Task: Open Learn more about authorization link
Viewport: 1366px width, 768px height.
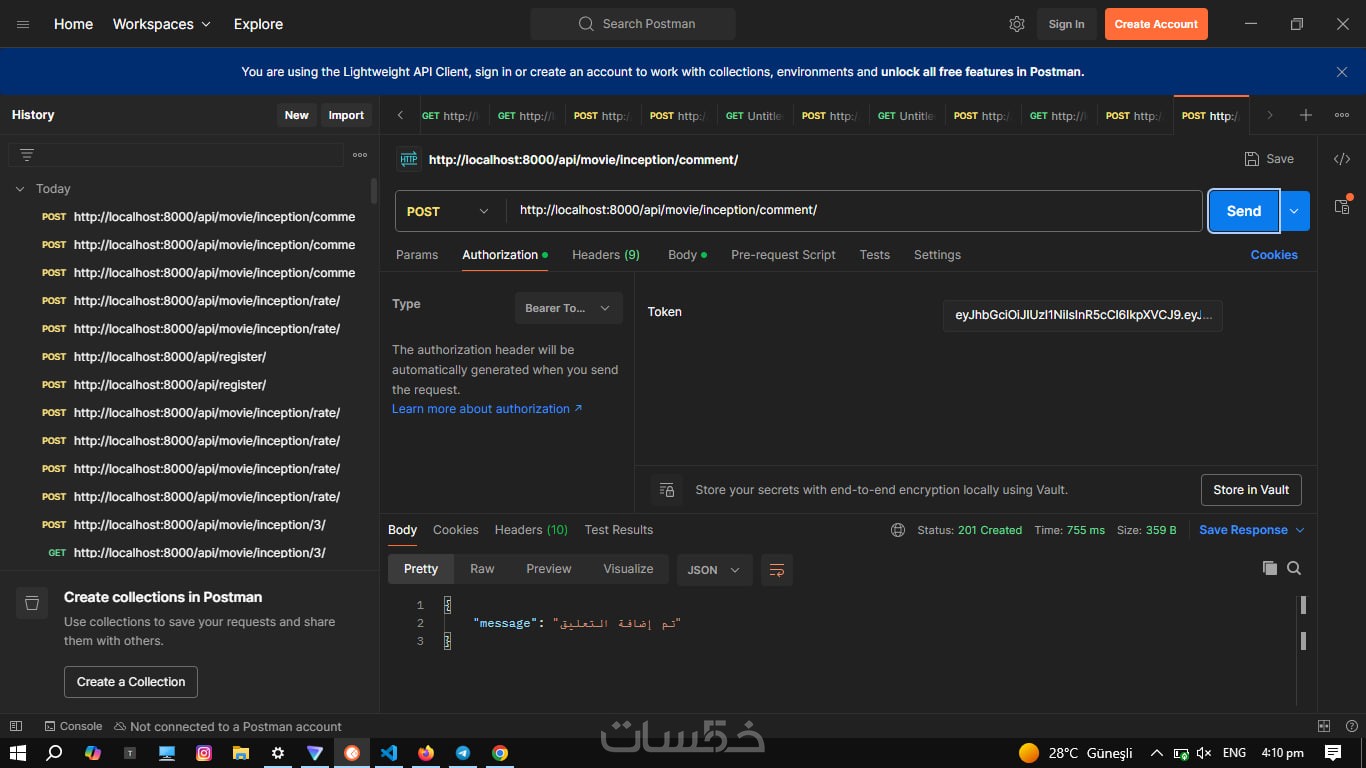Action: (x=487, y=409)
